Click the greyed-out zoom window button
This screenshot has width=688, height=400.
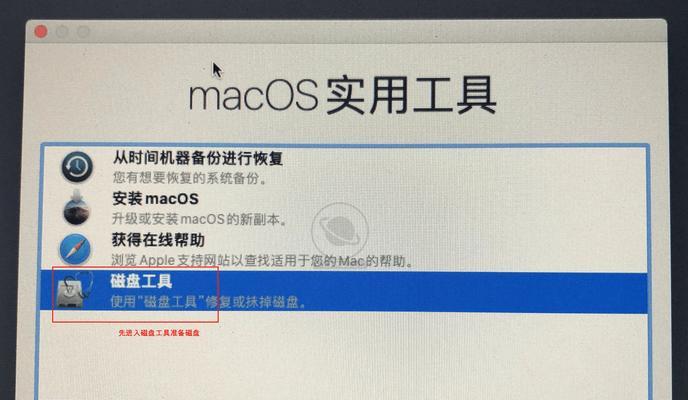coord(83,32)
